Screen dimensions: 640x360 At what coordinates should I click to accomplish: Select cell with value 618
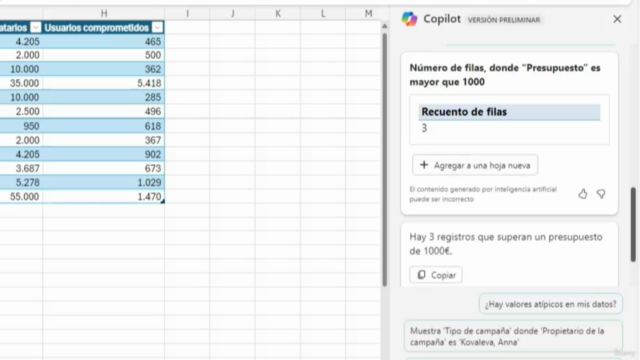click(x=104, y=126)
